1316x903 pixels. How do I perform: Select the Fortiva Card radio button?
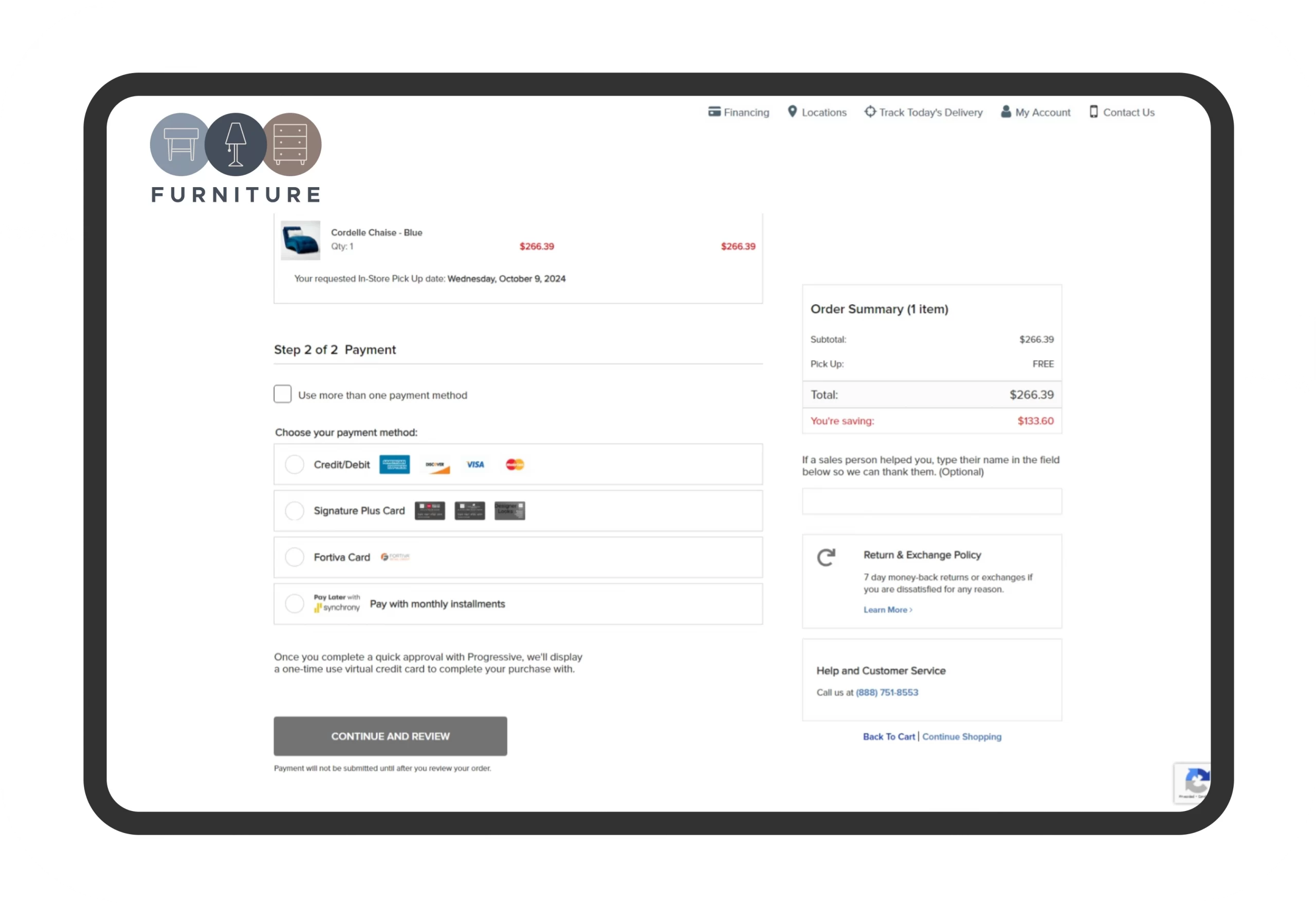(x=294, y=557)
